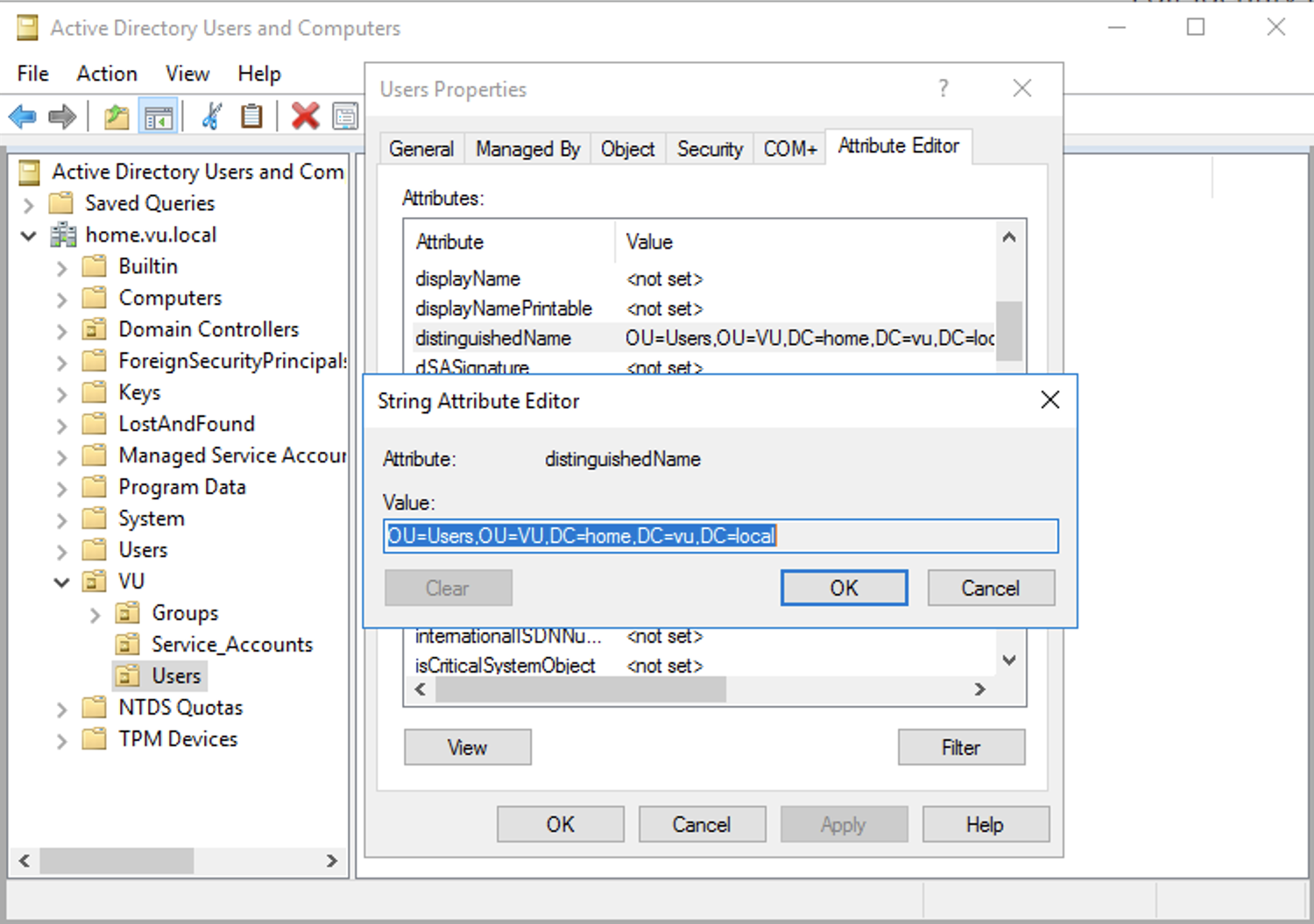1314x924 pixels.
Task: Switch to the Managed By tab
Action: click(527, 149)
